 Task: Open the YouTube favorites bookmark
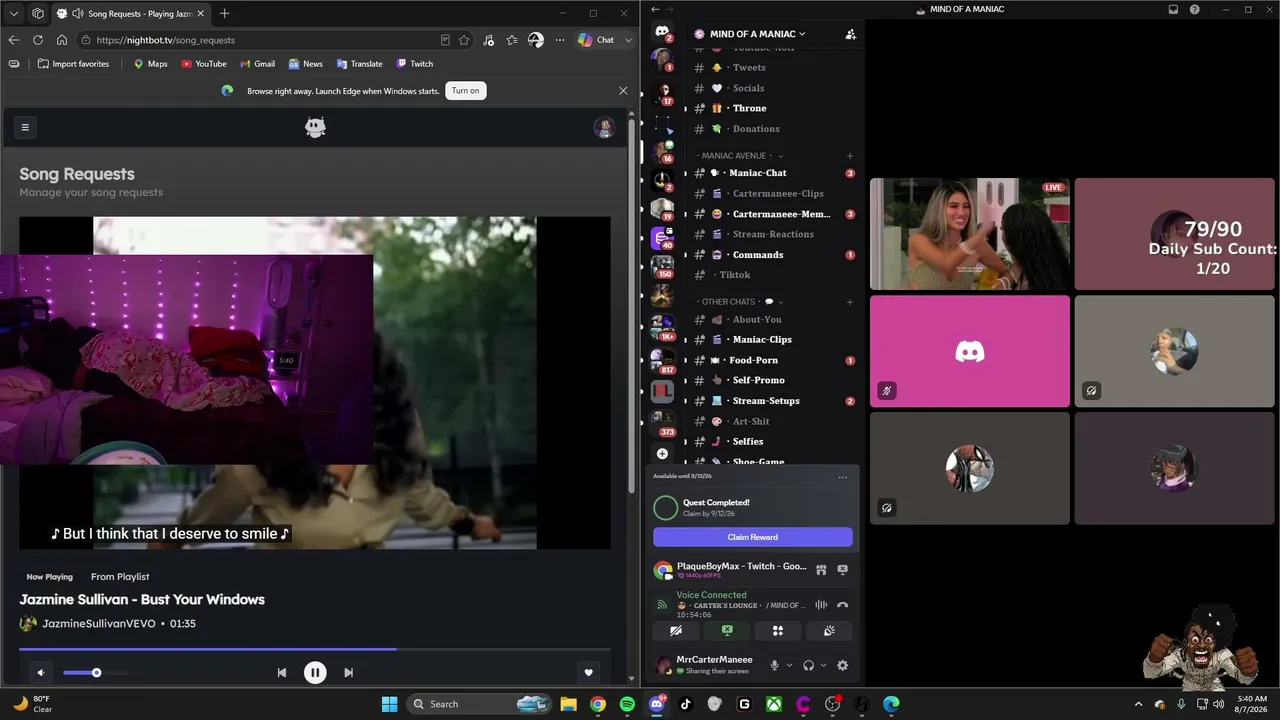point(204,64)
